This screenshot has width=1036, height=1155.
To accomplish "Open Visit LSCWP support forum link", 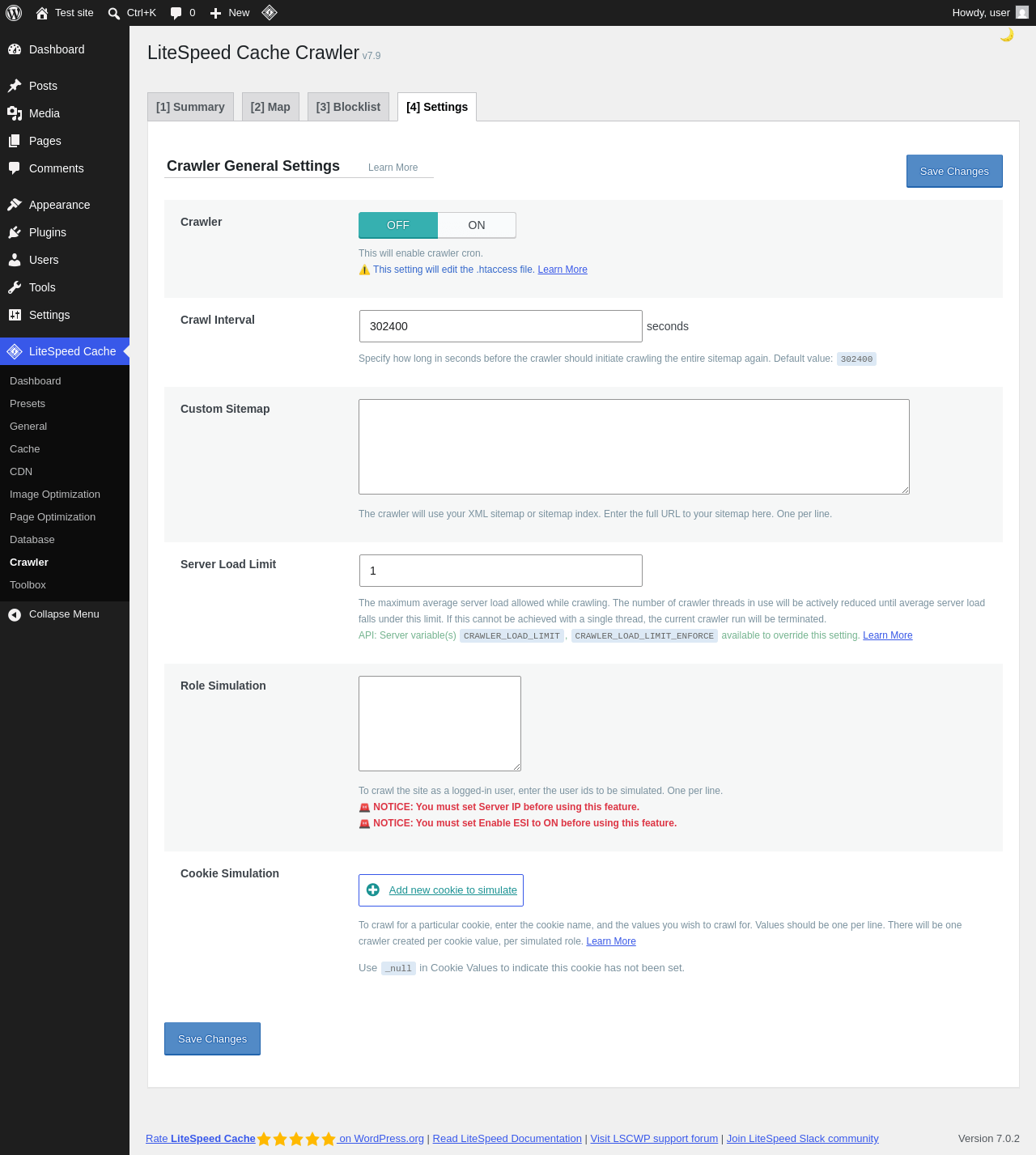I will click(654, 1139).
